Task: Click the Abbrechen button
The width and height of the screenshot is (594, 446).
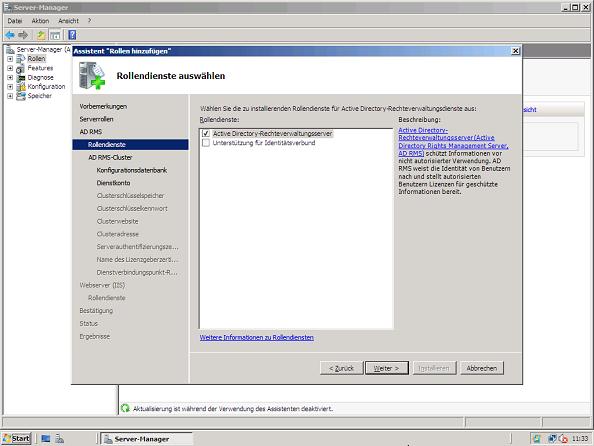Action: coord(482,368)
